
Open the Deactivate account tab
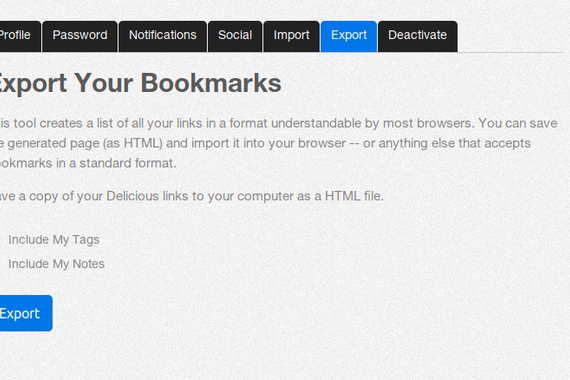tap(418, 36)
